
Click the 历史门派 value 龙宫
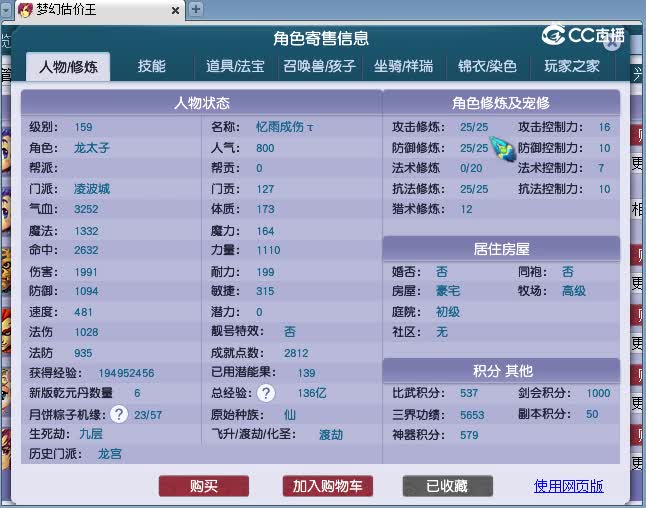click(110, 454)
